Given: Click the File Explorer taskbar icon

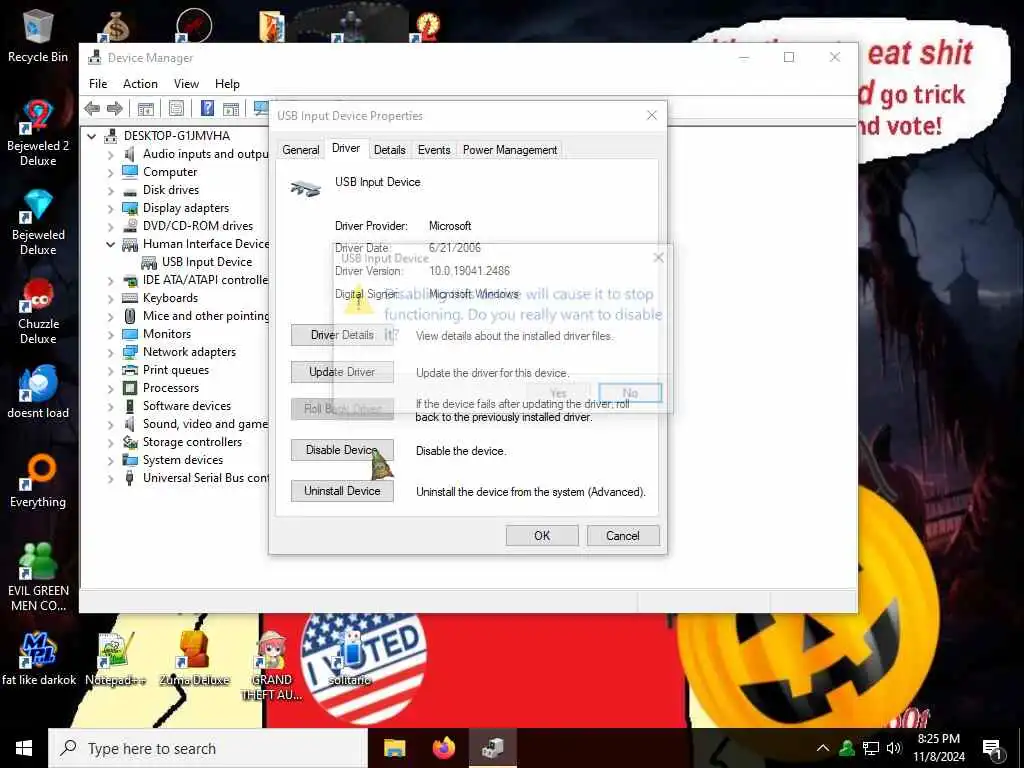Looking at the screenshot, I should click(394, 748).
